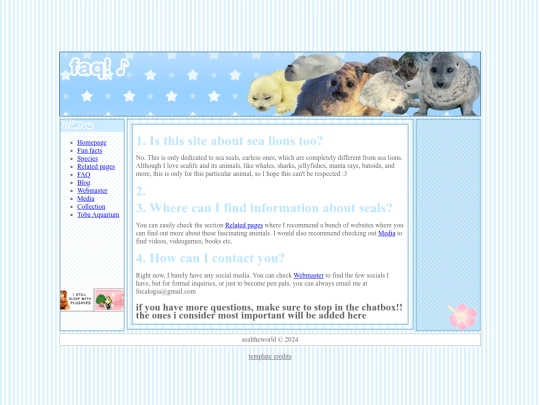540x405 pixels.
Task: Click the 'sealtheworld © 2024' footer text
Action: (x=270, y=340)
